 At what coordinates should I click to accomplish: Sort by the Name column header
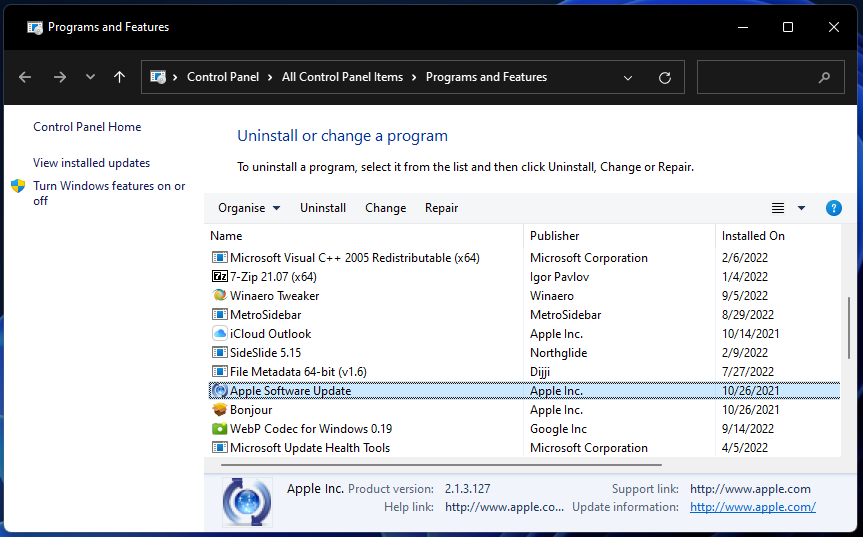click(x=226, y=235)
